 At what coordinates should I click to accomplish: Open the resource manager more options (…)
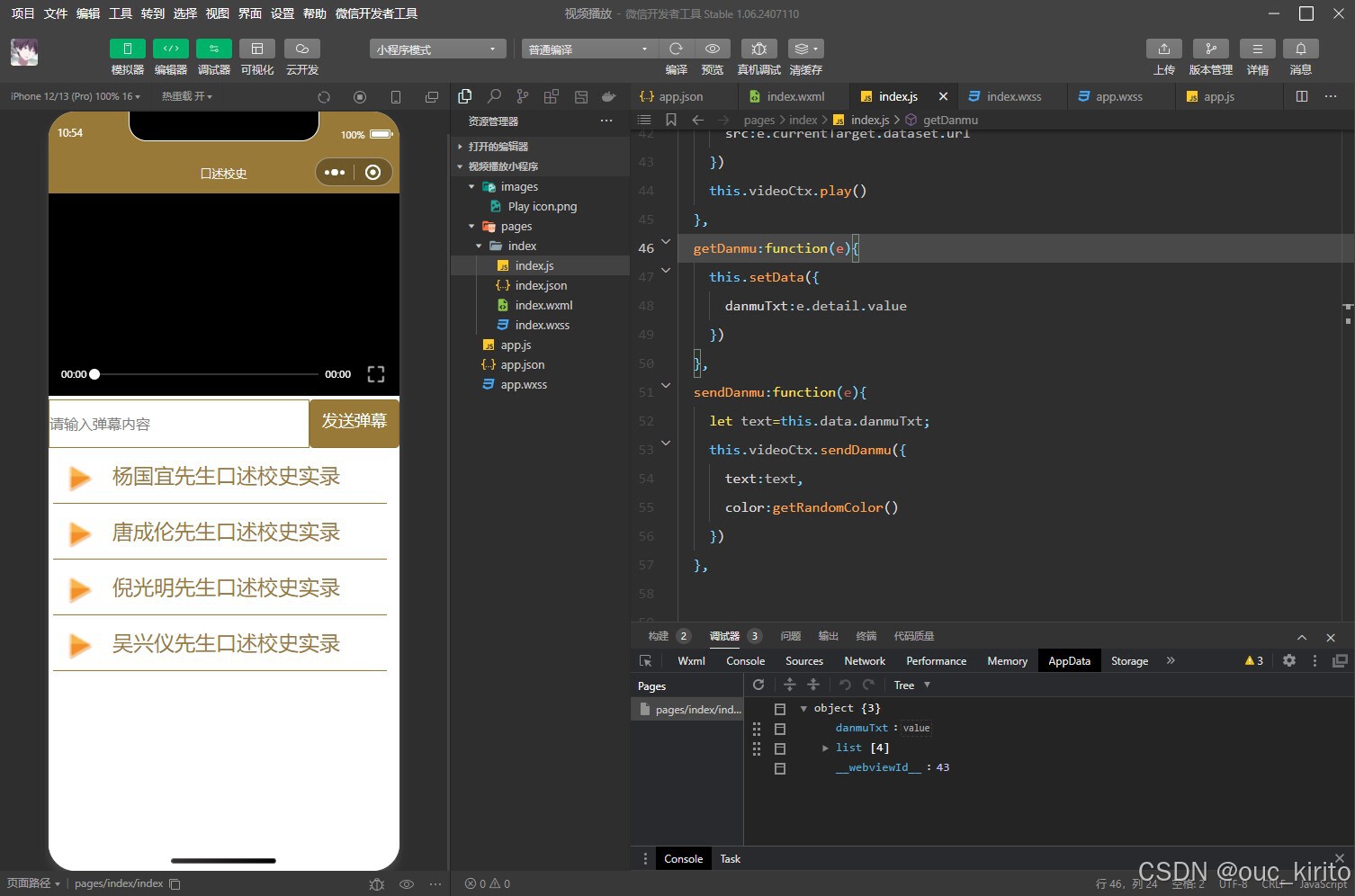click(606, 121)
